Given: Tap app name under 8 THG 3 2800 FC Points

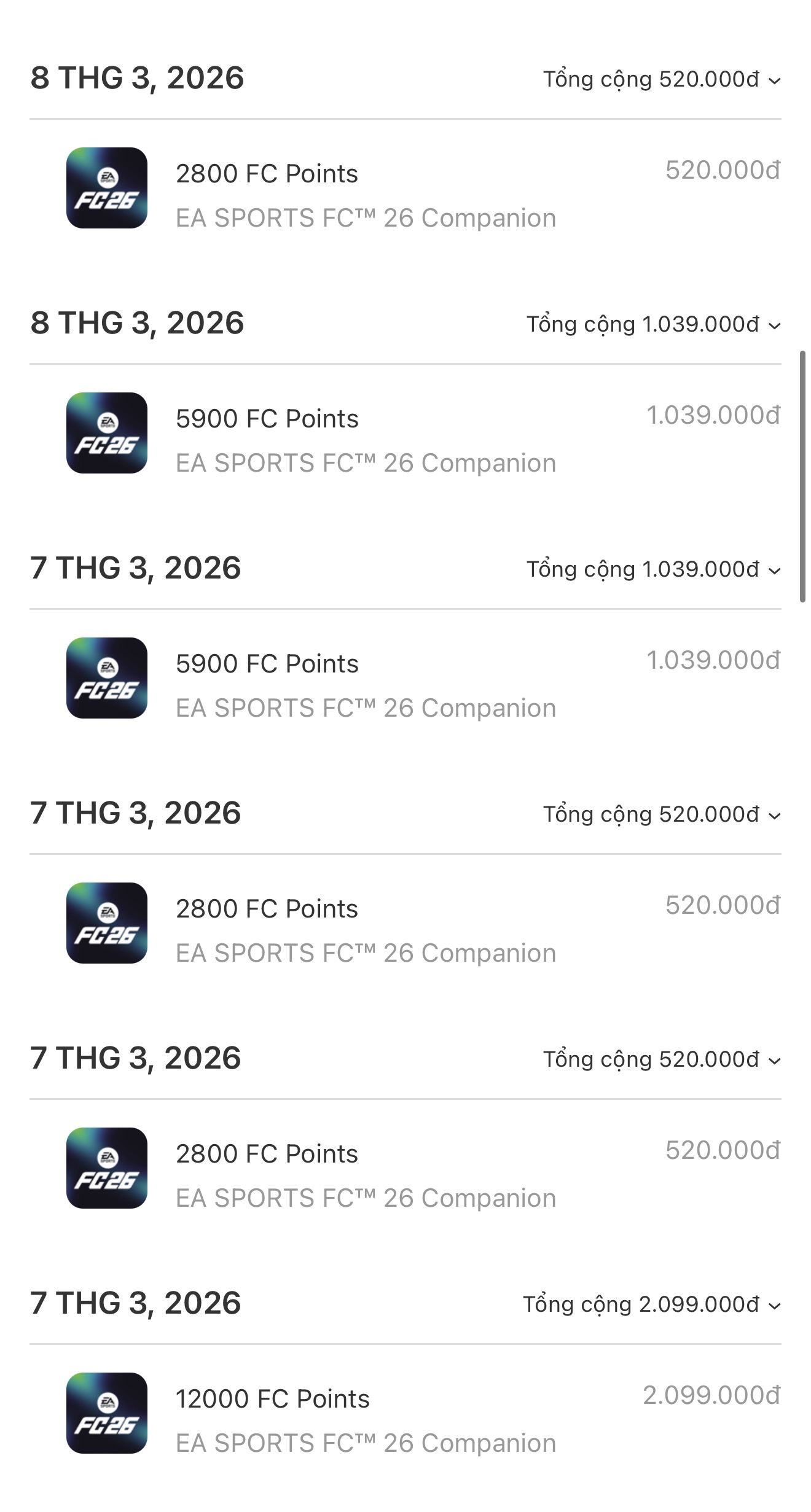Looking at the screenshot, I should tap(366, 218).
